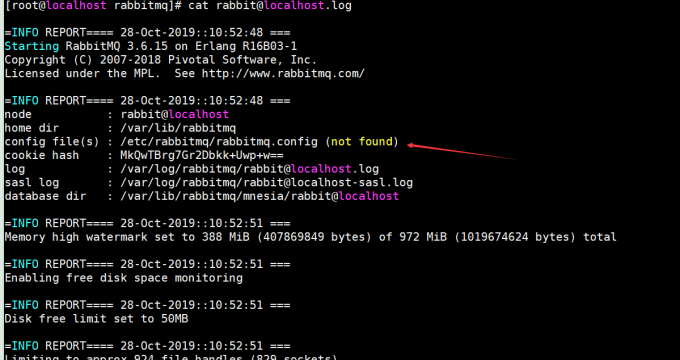Click the database dir mnesia path
This screenshot has height=360, width=680.
(259, 196)
